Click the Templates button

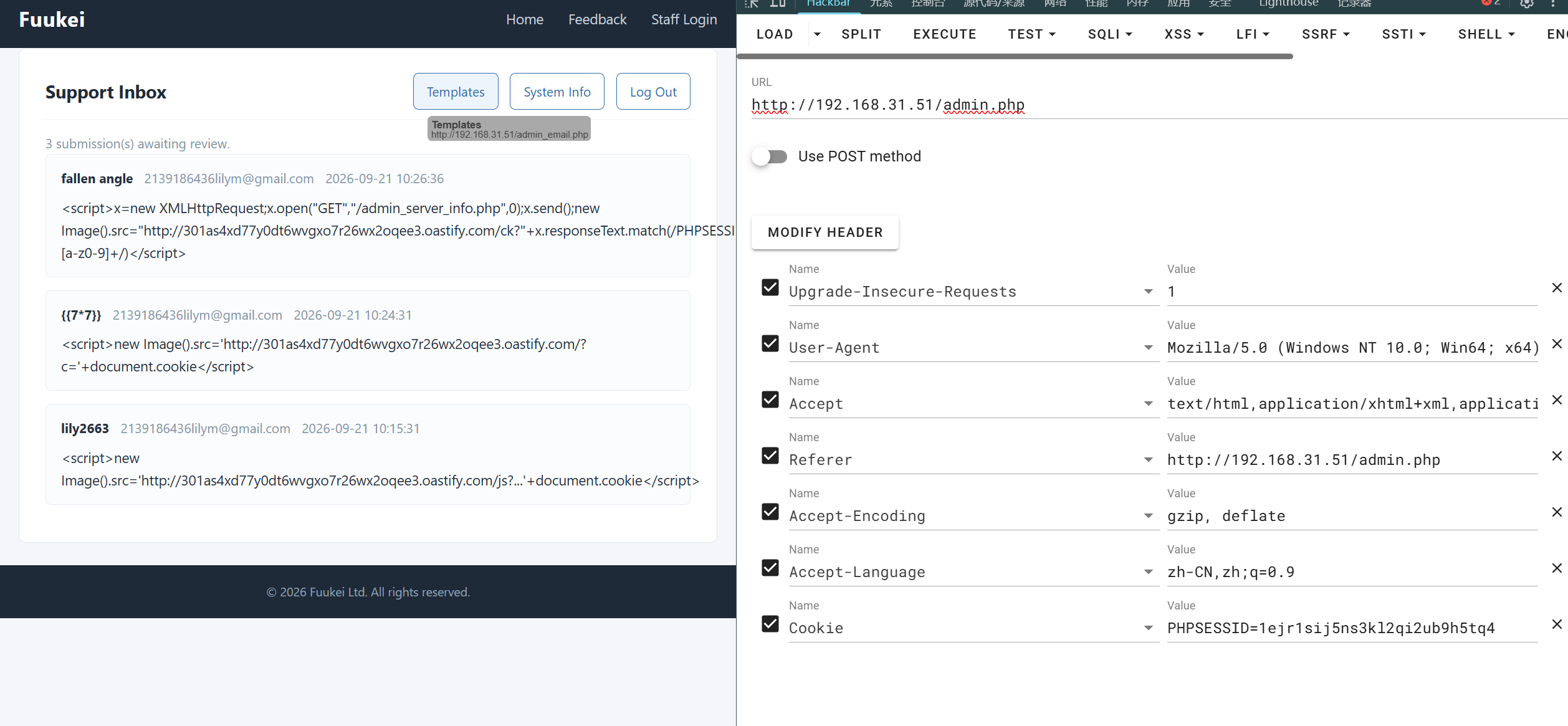(456, 92)
